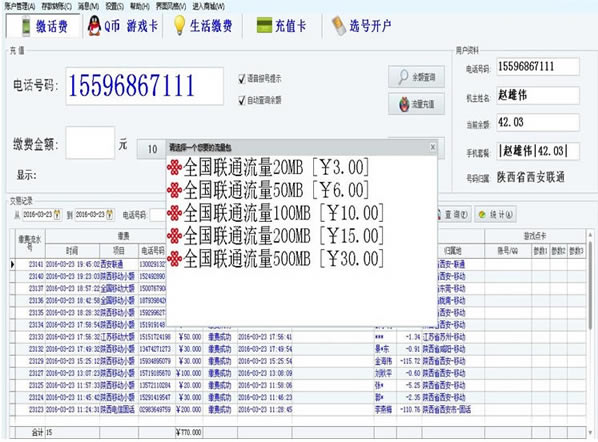Click the scrollbar up arrow in records table
The image size is (598, 442).
click(590, 235)
